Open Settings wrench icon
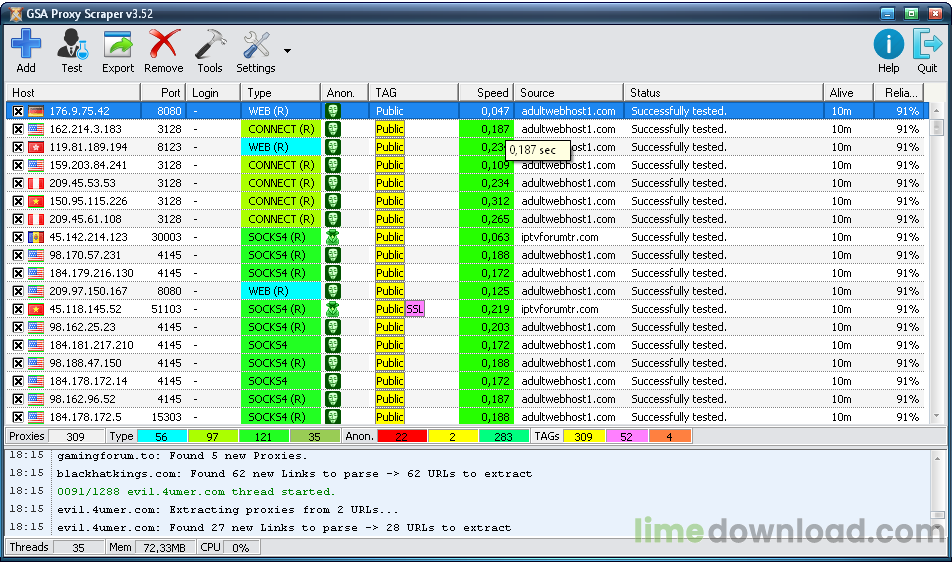The image size is (952, 562). click(256, 45)
